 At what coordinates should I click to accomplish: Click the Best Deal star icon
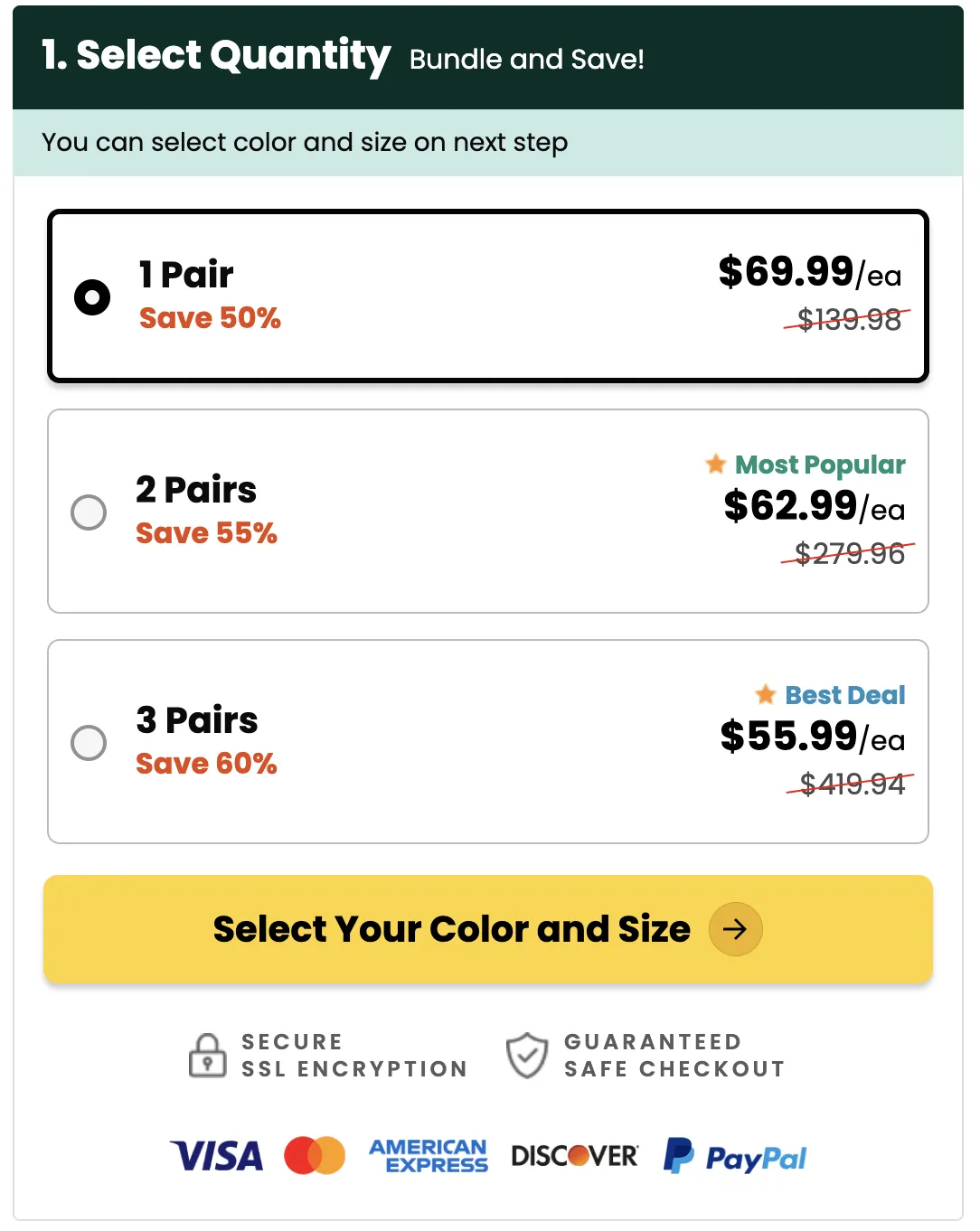[766, 694]
